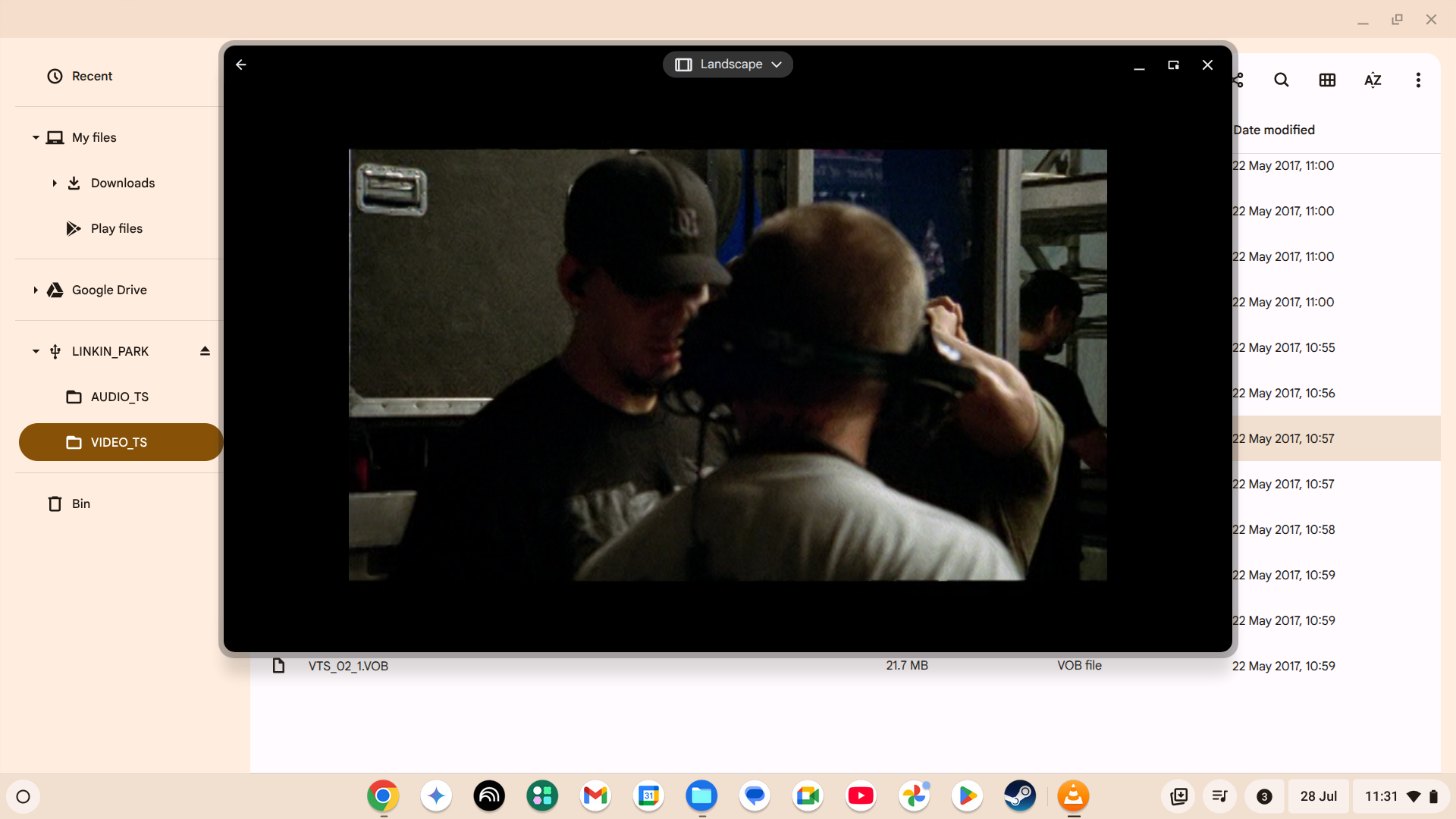Open the calendar date 28 Jul
The width and height of the screenshot is (1456, 819).
tap(1319, 796)
